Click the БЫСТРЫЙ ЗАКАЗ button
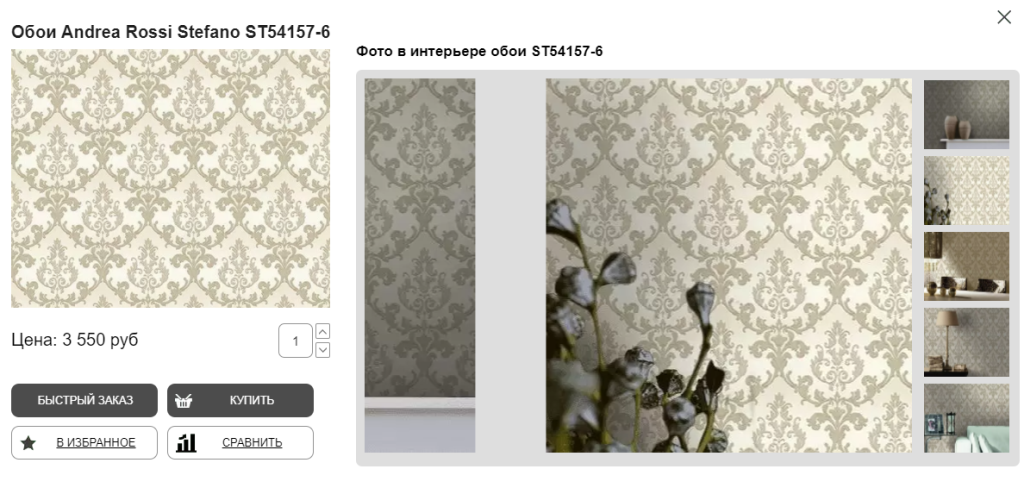Image resolution: width=1024 pixels, height=494 pixels. click(84, 400)
